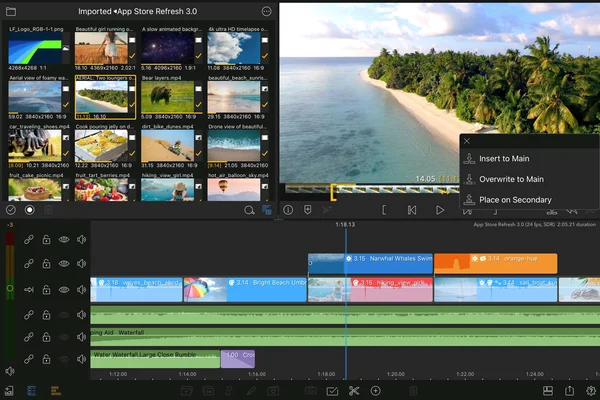The height and width of the screenshot is (400, 600).
Task: Select the hiking_view_girl timeline clip
Action: [370, 290]
